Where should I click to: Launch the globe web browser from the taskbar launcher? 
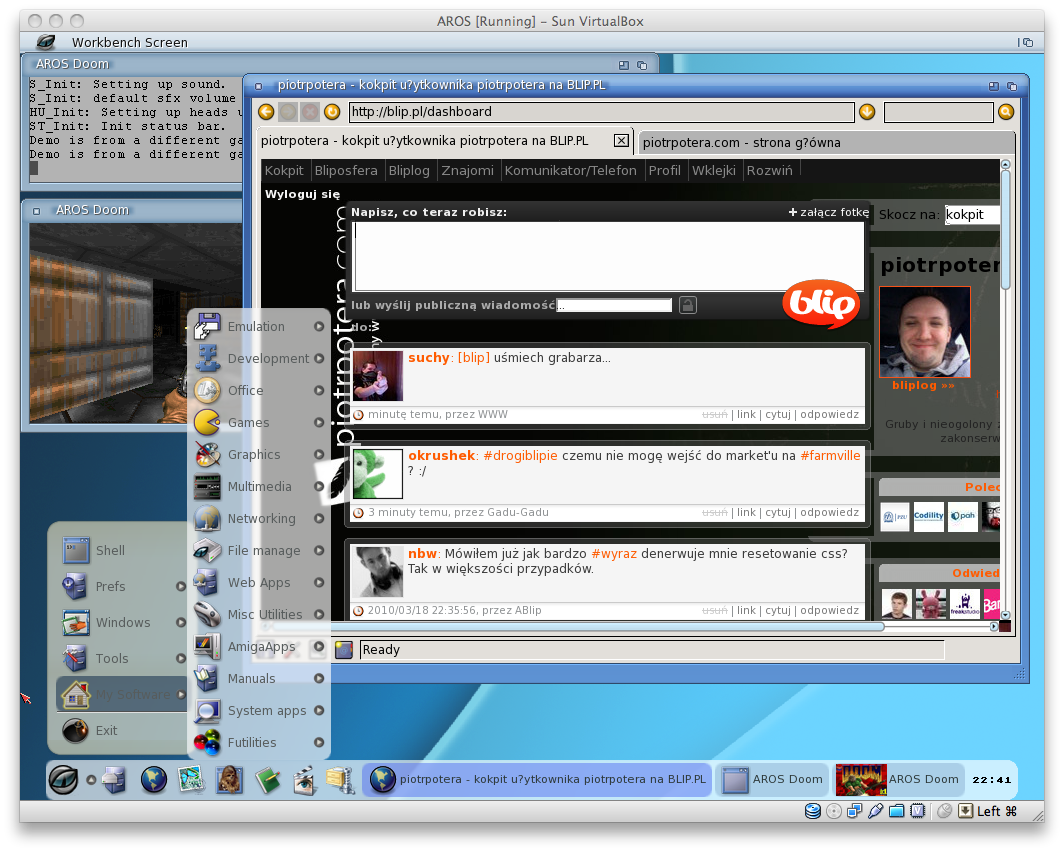[154, 779]
